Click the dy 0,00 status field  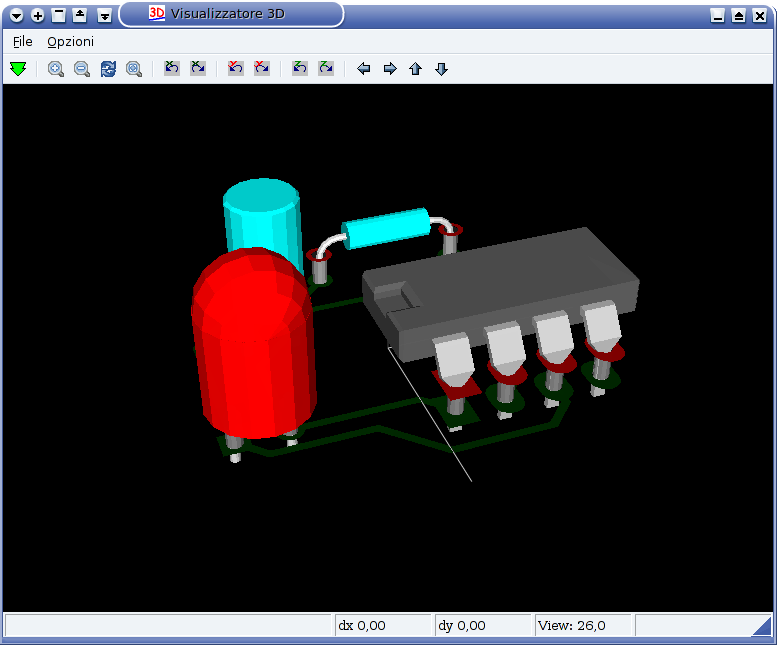[x=483, y=625]
